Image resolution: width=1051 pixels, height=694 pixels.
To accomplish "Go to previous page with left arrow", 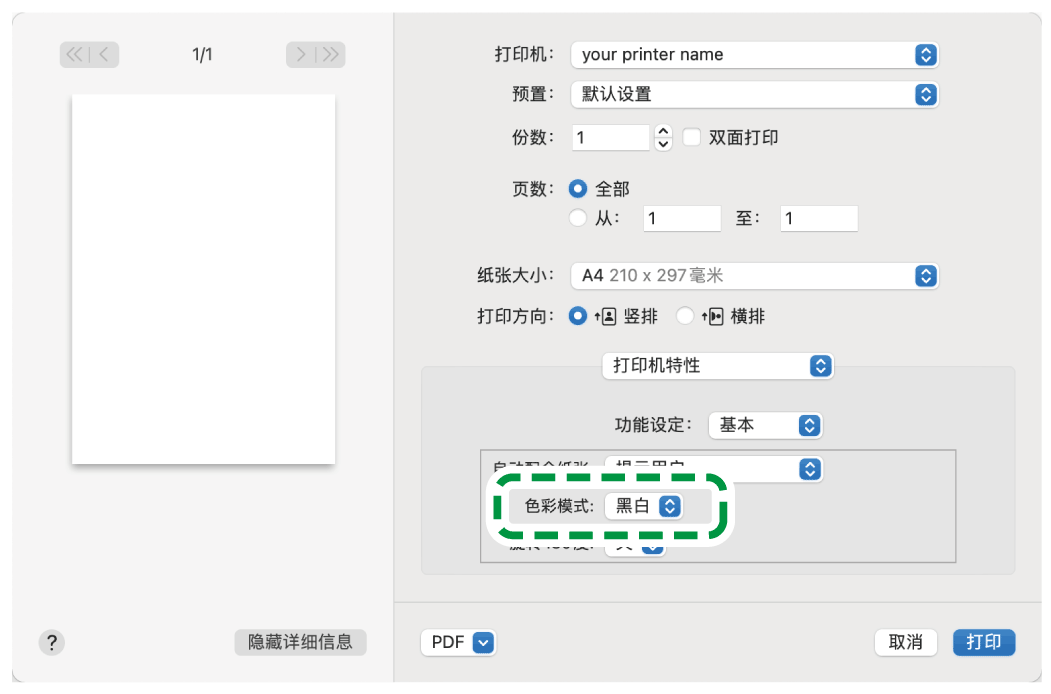I will [x=100, y=54].
